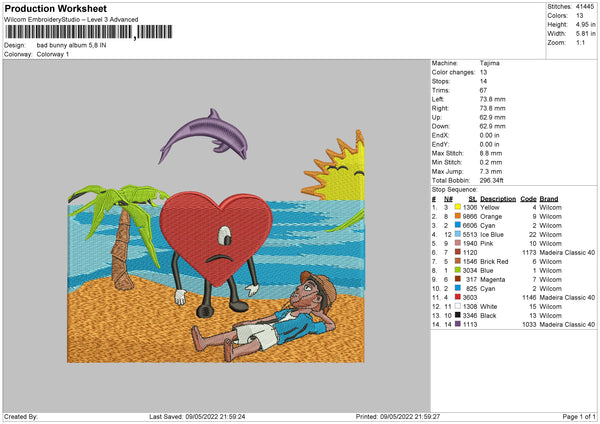Screen dimensions: 600x424
Task: Click the 'Ice Blue' description text
Action: pyautogui.click(x=492, y=234)
